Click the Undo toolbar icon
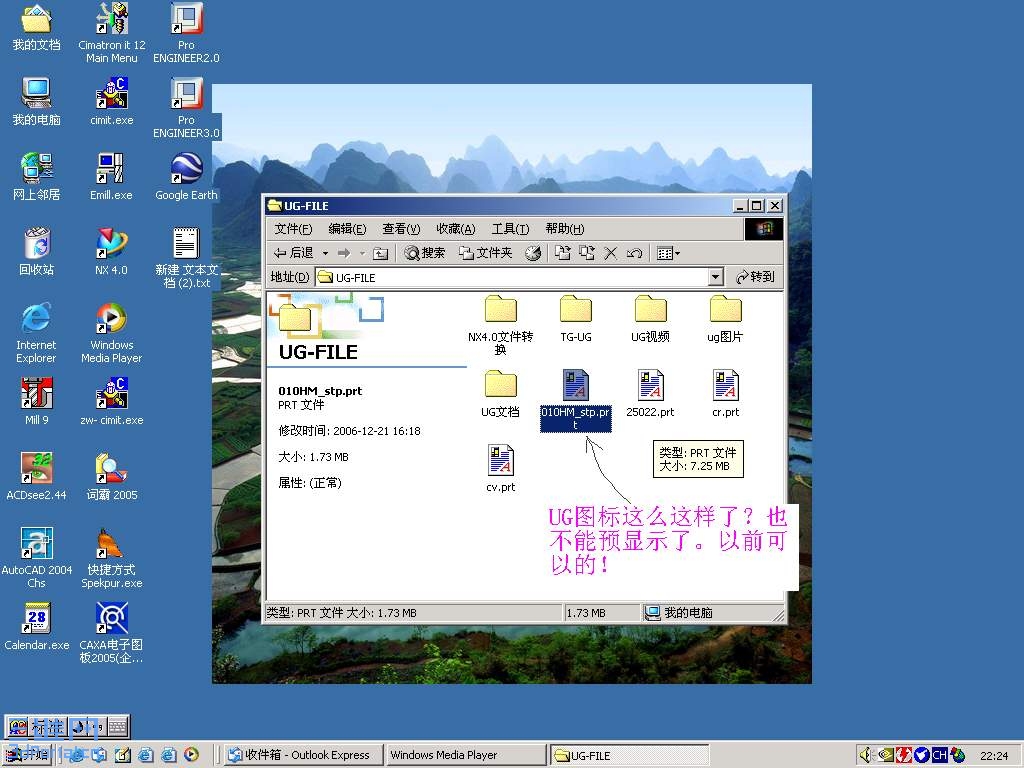 click(634, 253)
